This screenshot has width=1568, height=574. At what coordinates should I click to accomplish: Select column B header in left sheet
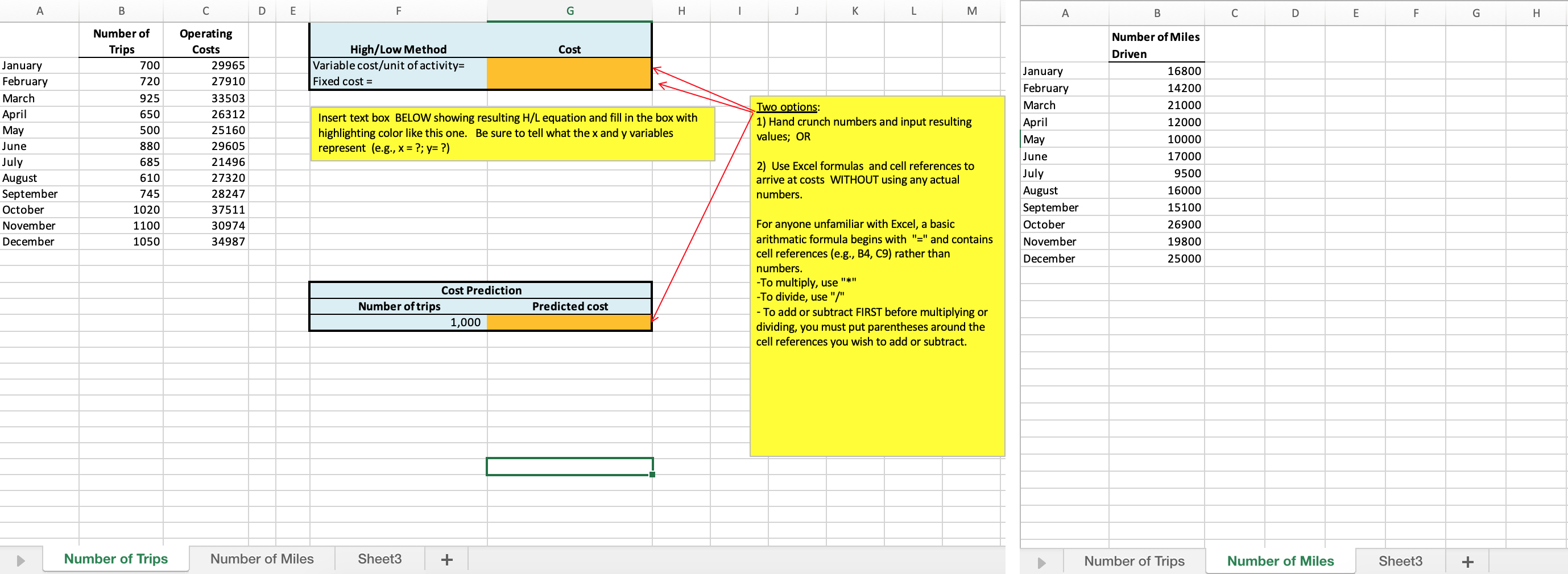121,11
